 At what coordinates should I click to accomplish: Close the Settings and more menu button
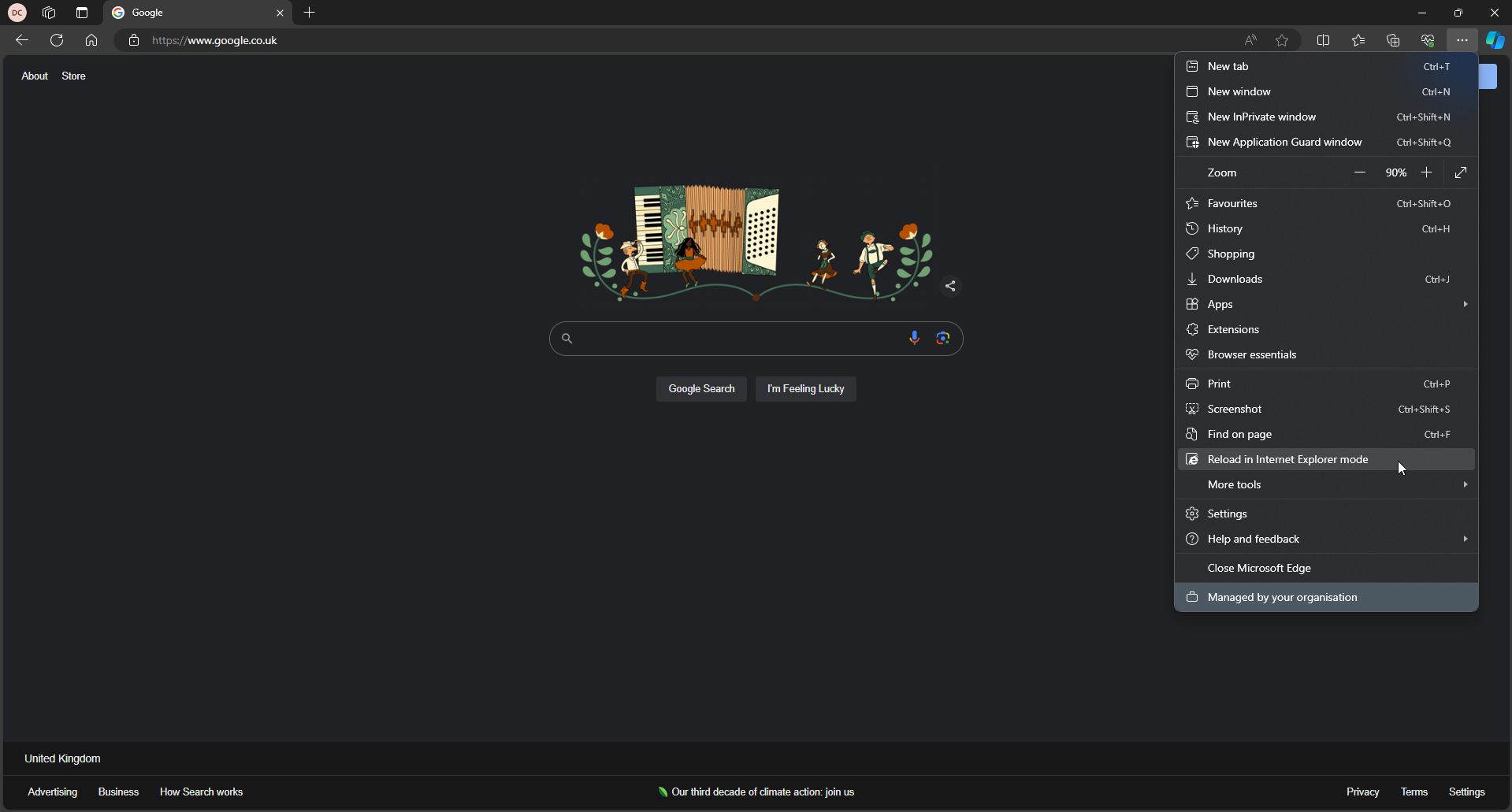pos(1462,40)
